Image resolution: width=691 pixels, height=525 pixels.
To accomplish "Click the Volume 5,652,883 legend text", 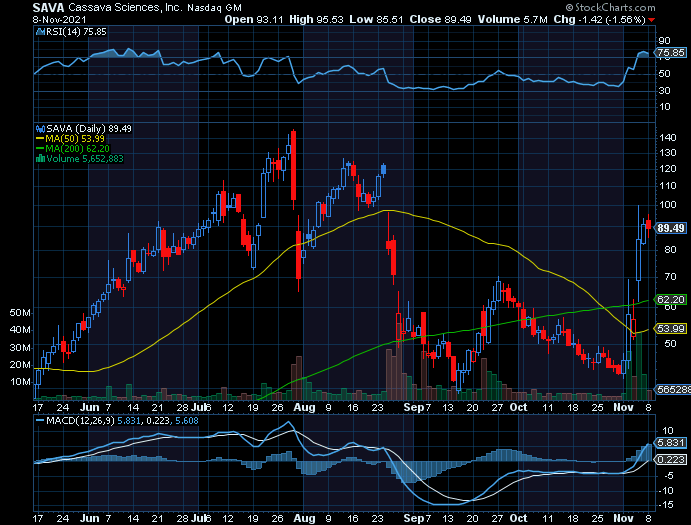I will (85, 159).
